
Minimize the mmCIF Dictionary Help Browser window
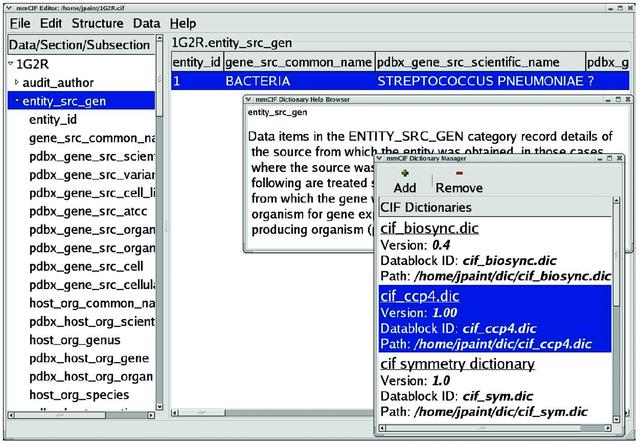608,100
